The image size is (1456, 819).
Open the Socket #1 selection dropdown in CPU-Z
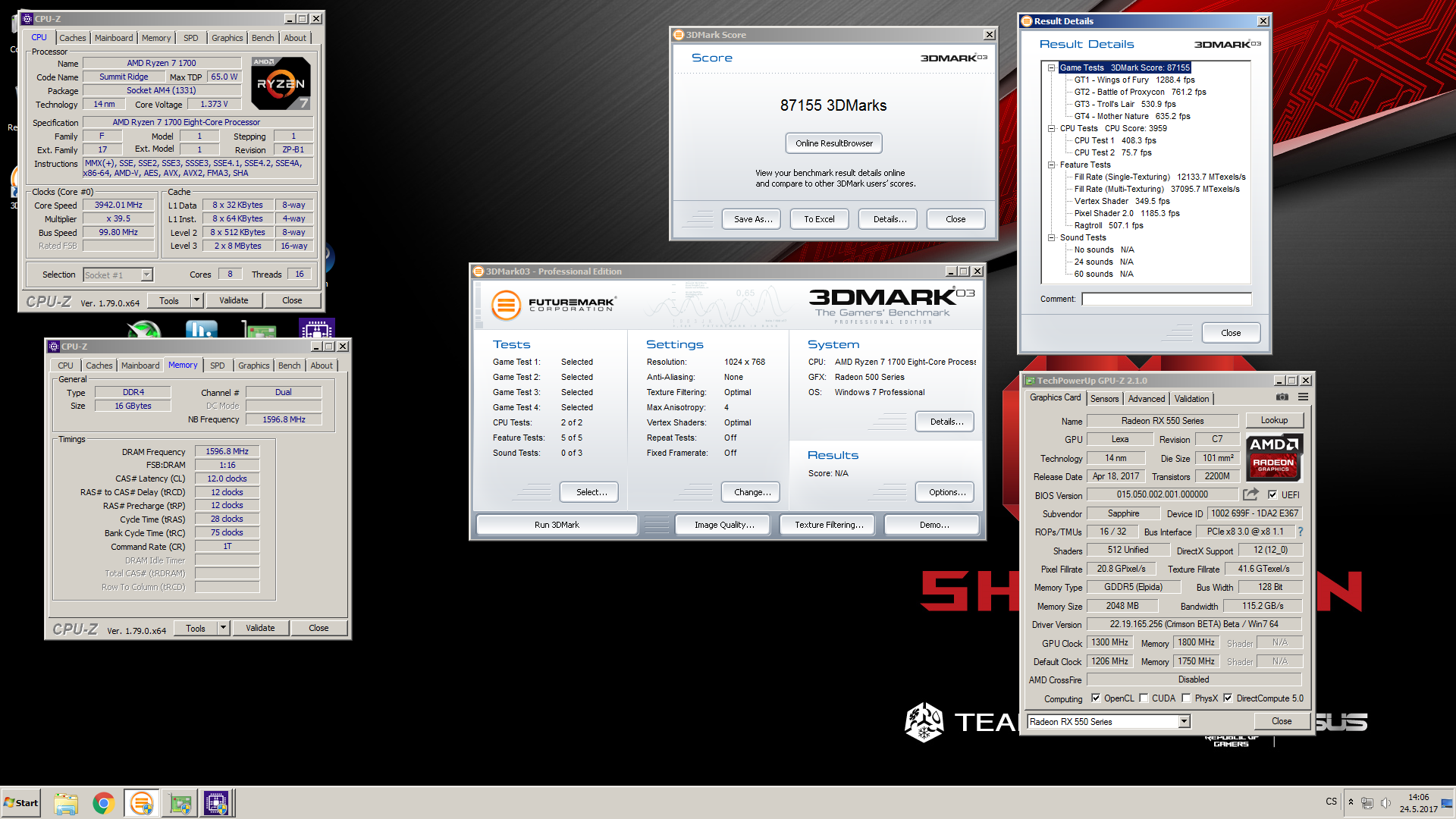point(147,275)
